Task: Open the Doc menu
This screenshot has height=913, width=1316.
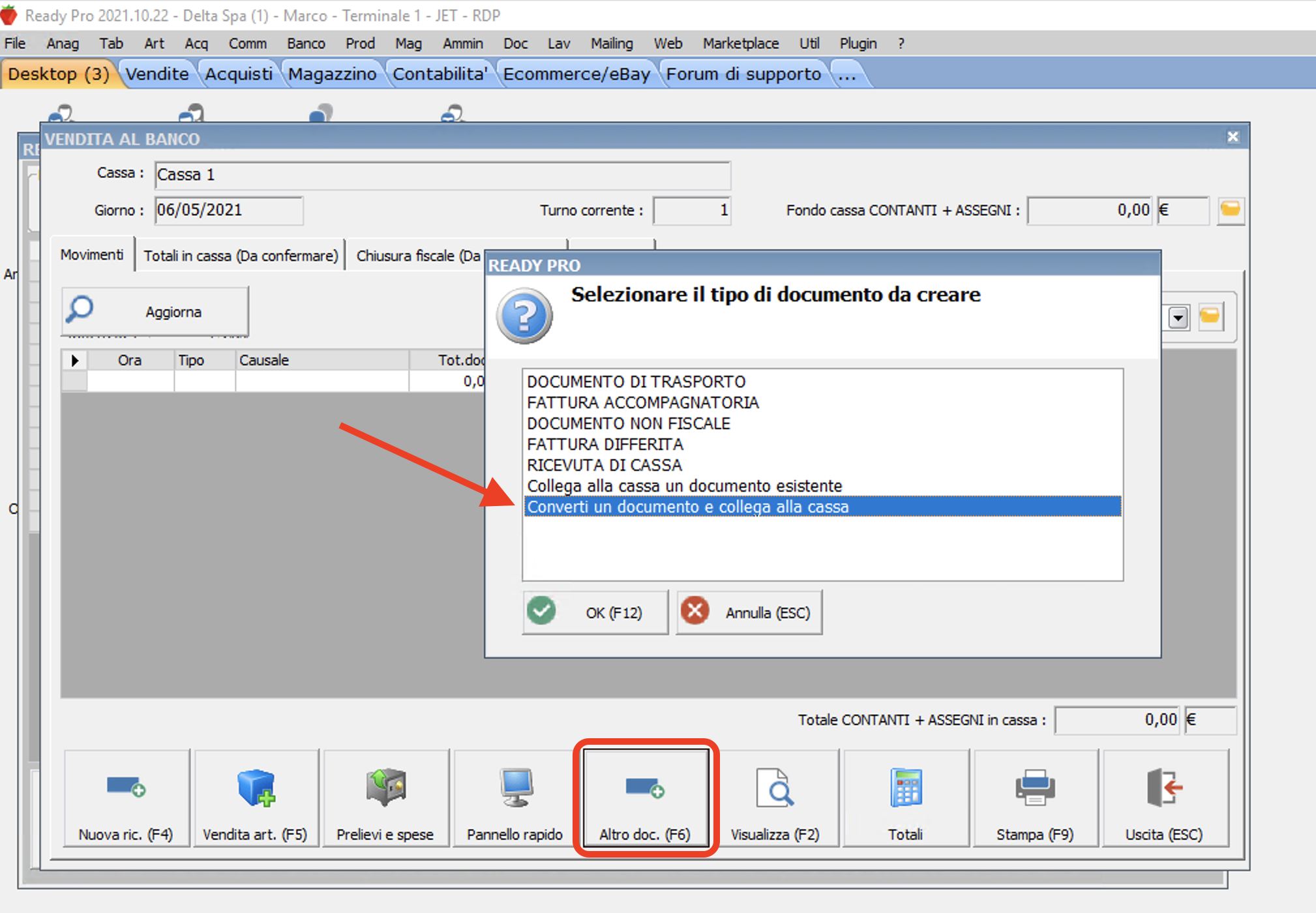Action: click(x=515, y=44)
